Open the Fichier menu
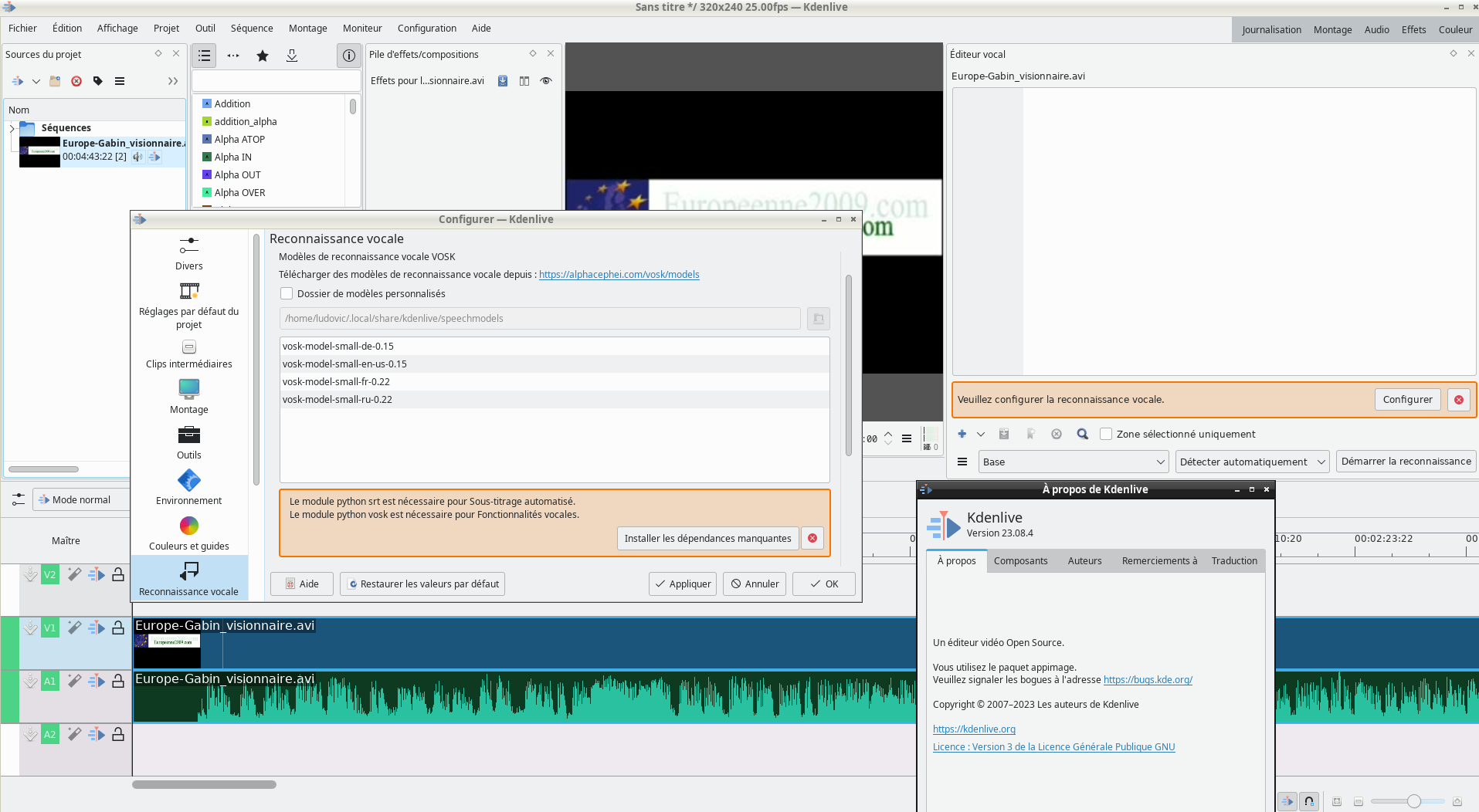This screenshot has width=1479, height=812. (22, 29)
